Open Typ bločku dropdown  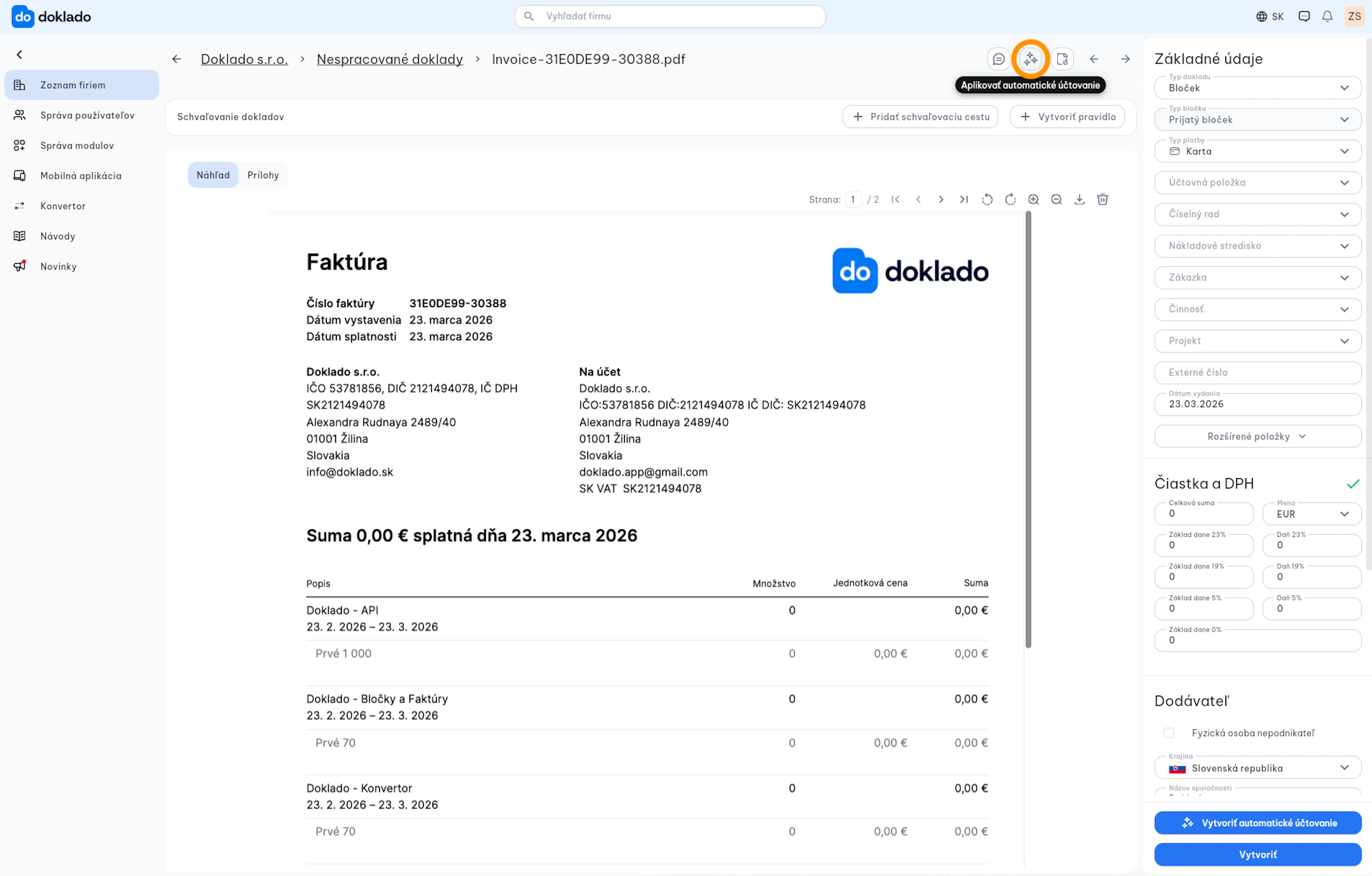1257,120
